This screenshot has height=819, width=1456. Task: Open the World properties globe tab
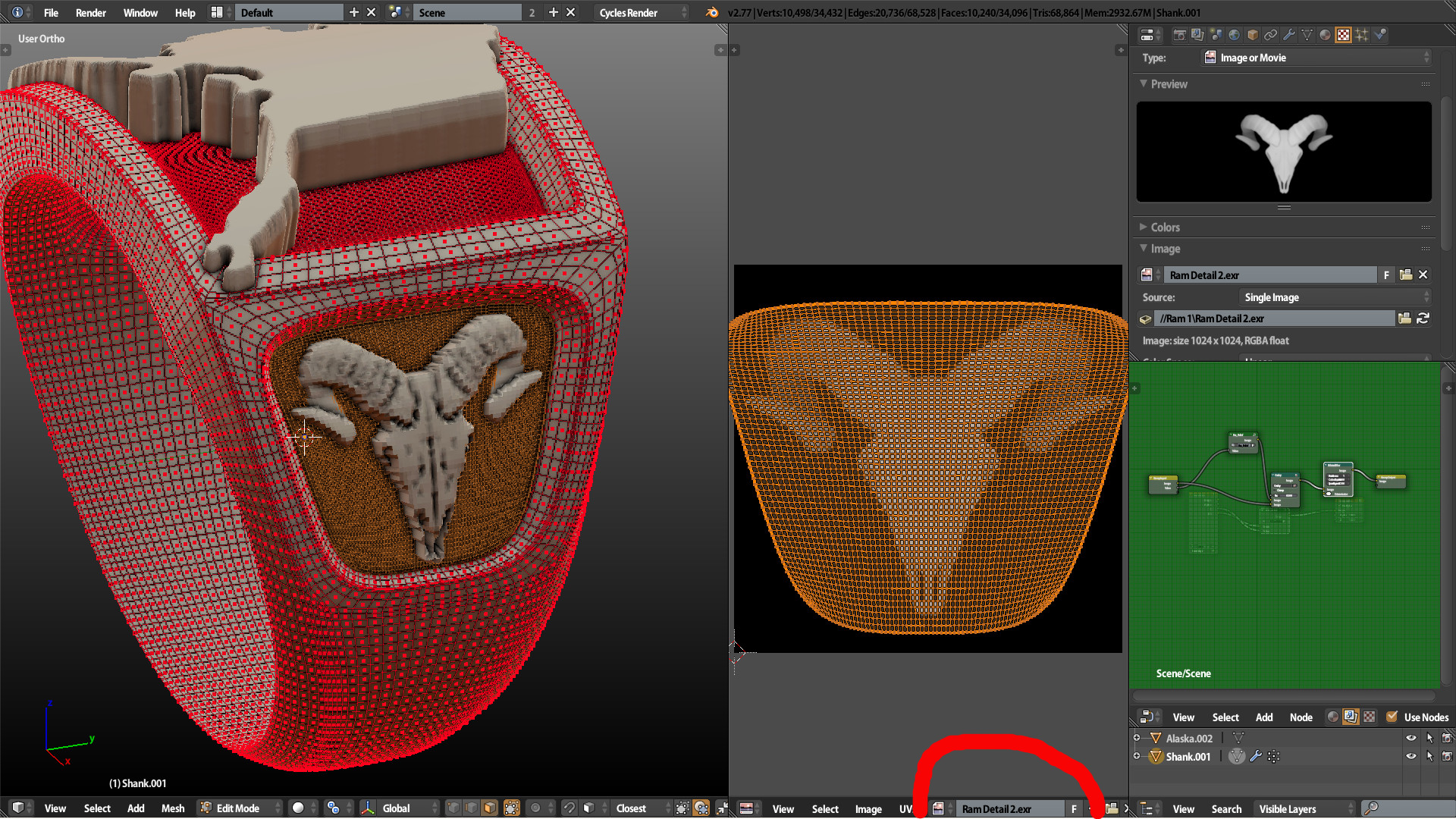[x=1234, y=35]
